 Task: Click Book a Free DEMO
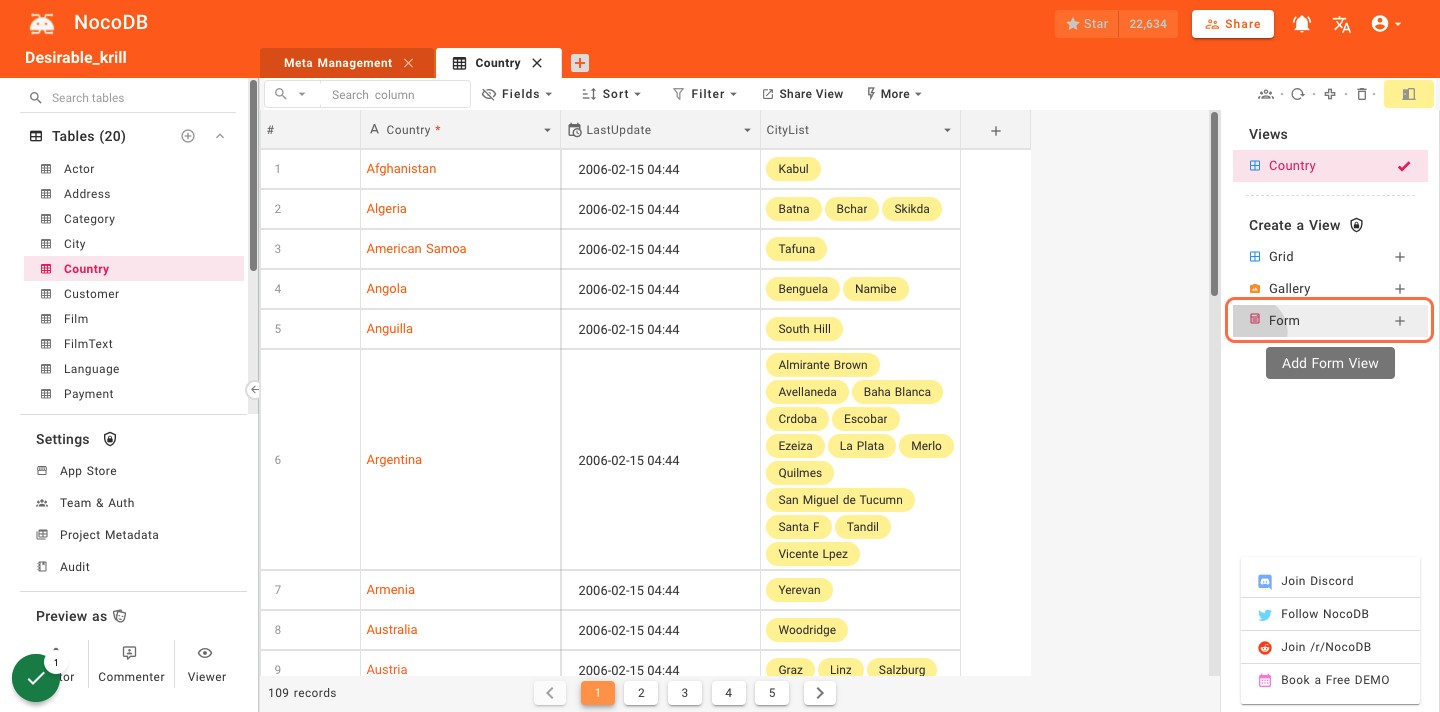(1330, 680)
